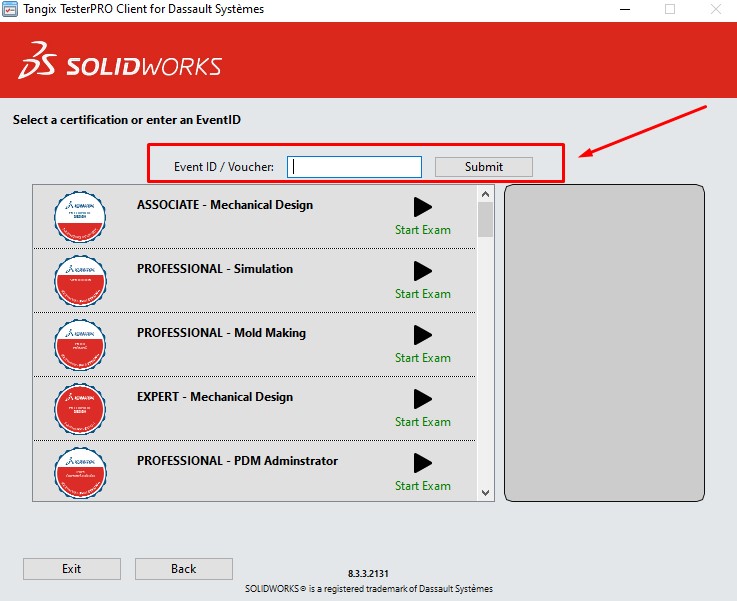Image resolution: width=737 pixels, height=601 pixels.
Task: Click the certification list scroll up arrow
Action: (x=486, y=193)
